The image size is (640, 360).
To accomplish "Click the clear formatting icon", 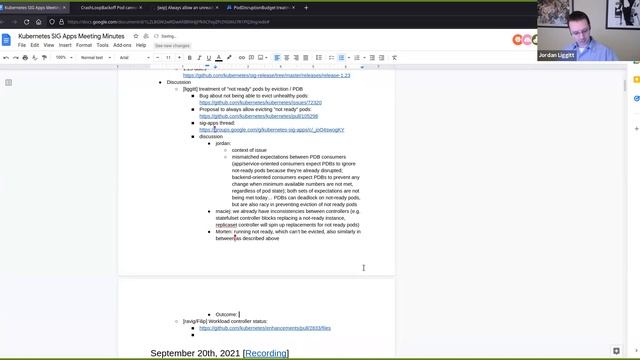I will [394, 58].
